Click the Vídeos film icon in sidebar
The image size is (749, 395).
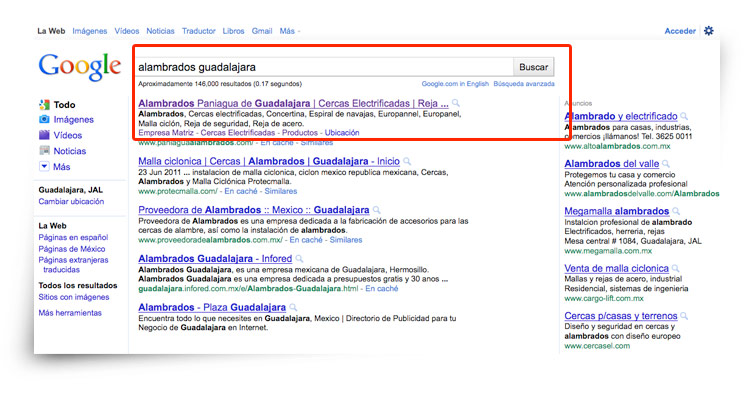pos(44,135)
